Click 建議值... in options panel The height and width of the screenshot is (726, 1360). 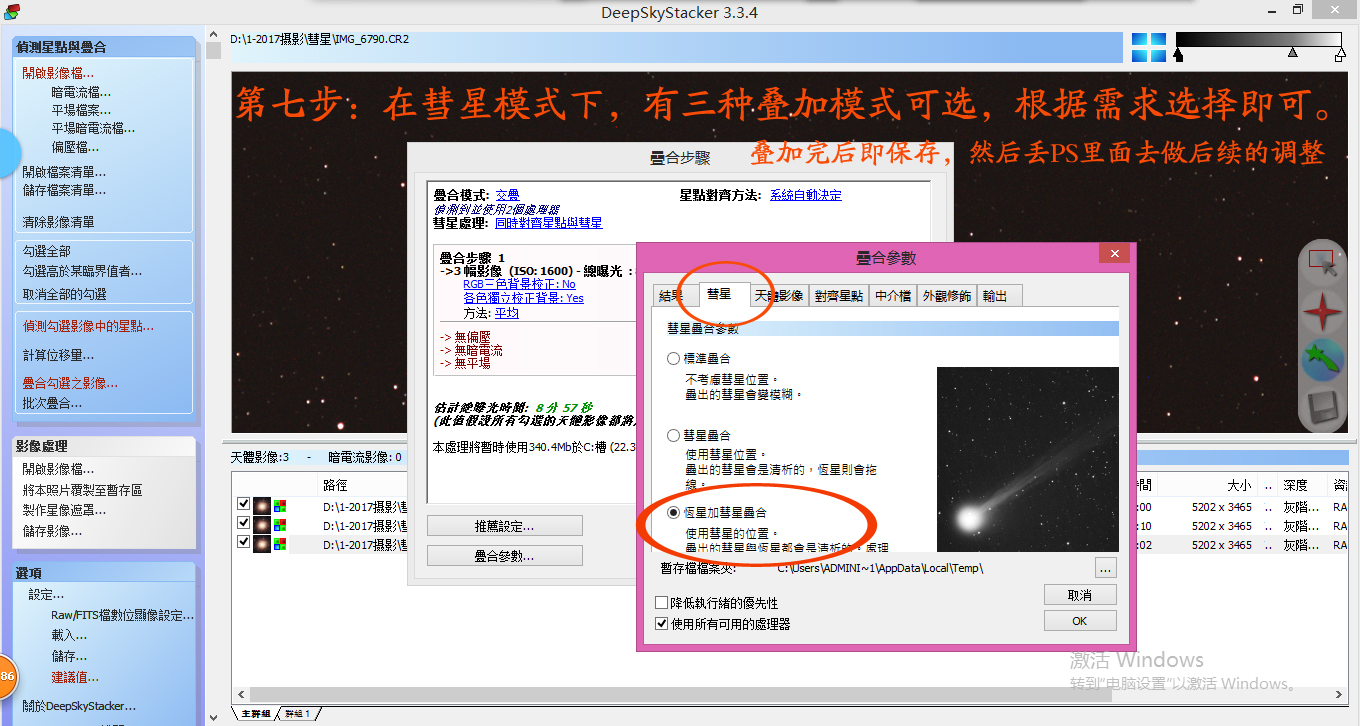pyautogui.click(x=75, y=677)
